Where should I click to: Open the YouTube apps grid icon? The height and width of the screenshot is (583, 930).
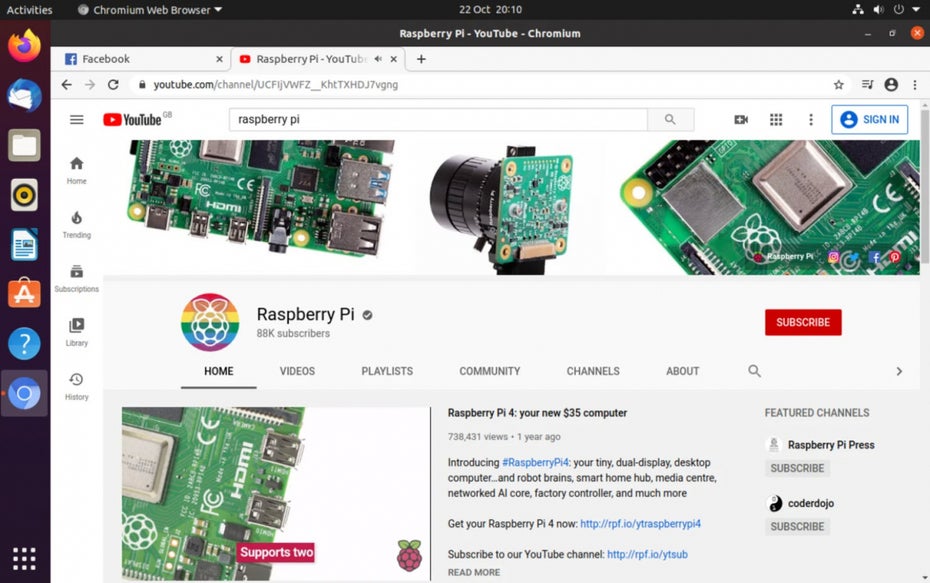776,120
